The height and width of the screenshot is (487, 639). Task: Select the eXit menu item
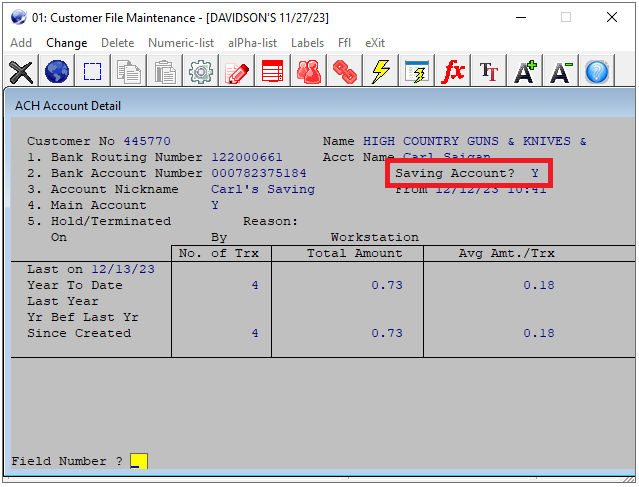[x=375, y=43]
